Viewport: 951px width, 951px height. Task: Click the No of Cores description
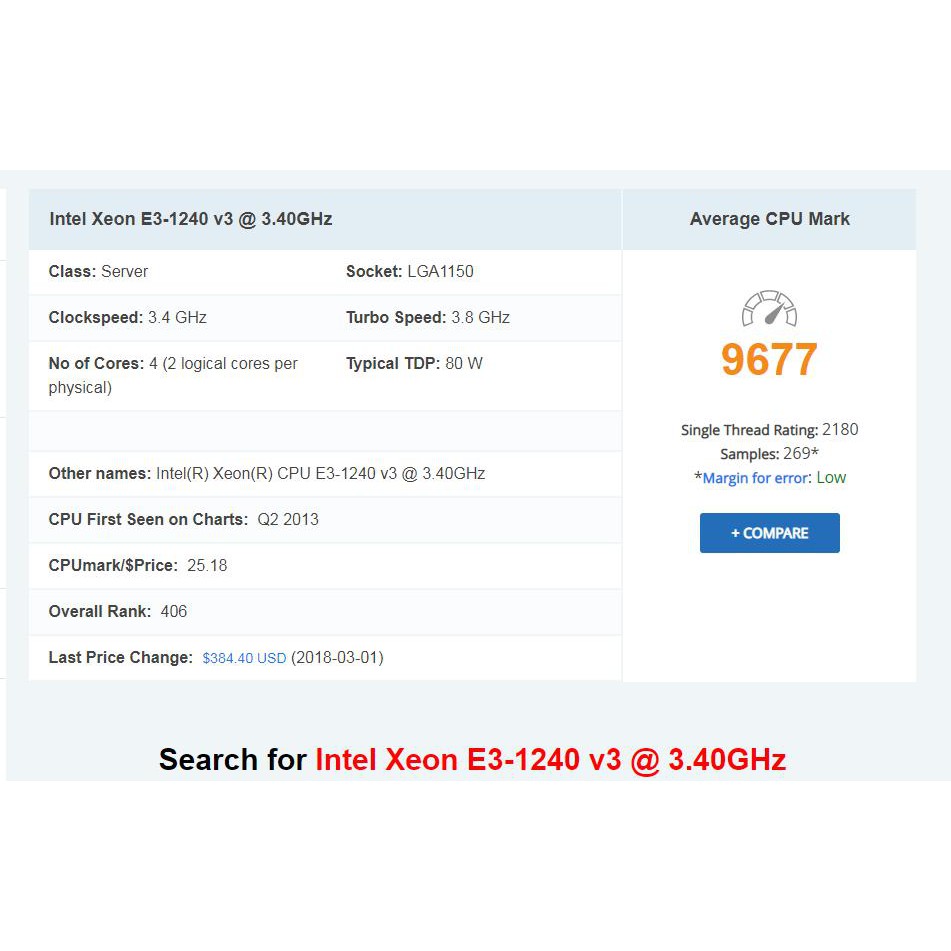pos(172,375)
